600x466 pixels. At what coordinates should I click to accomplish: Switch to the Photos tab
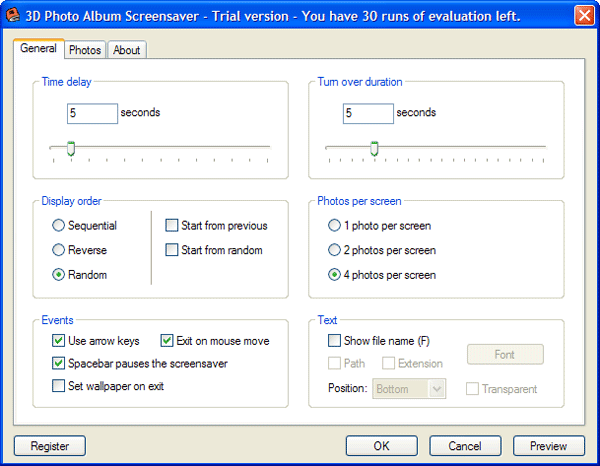point(85,50)
